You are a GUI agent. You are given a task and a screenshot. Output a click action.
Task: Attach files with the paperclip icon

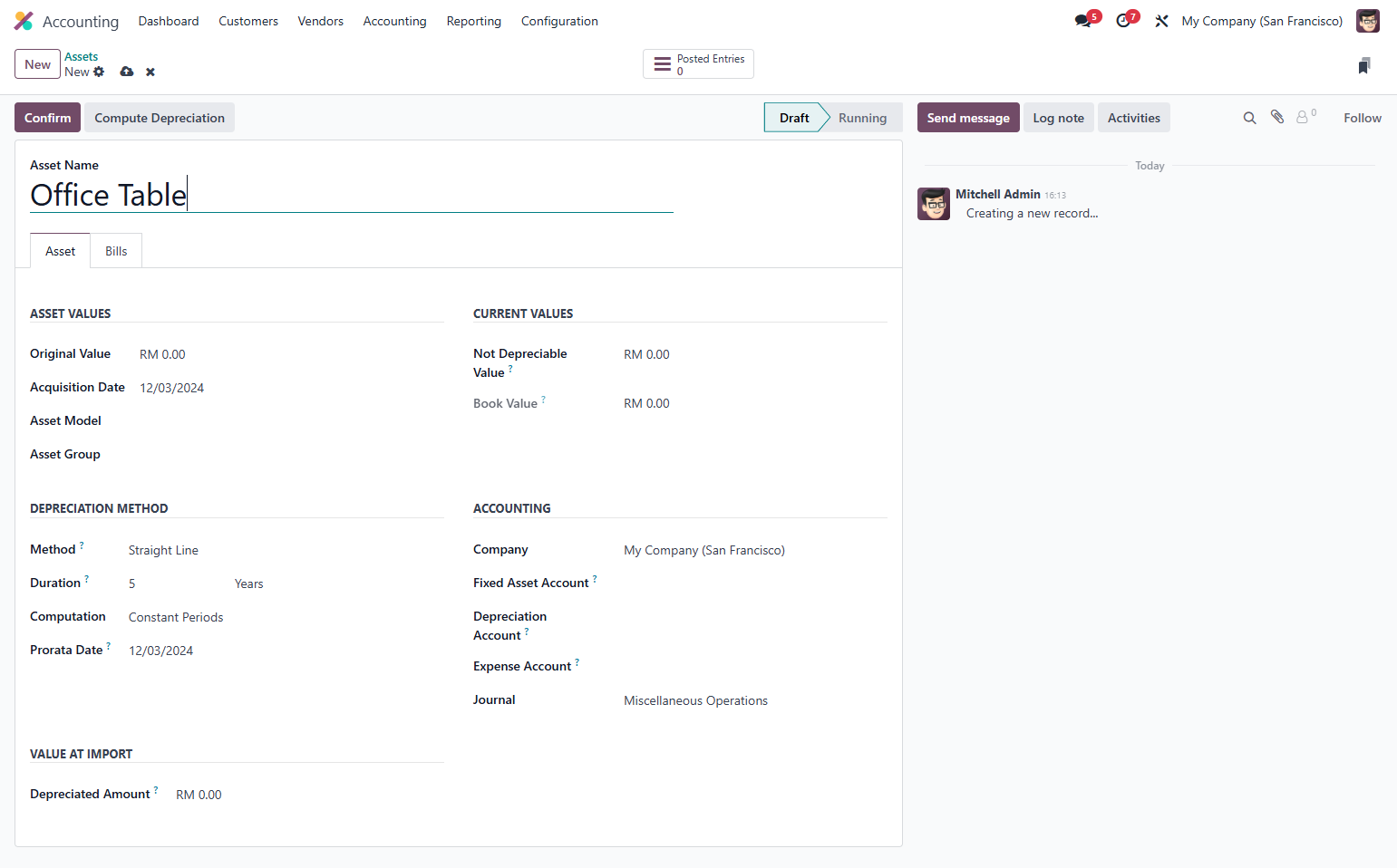(x=1277, y=117)
